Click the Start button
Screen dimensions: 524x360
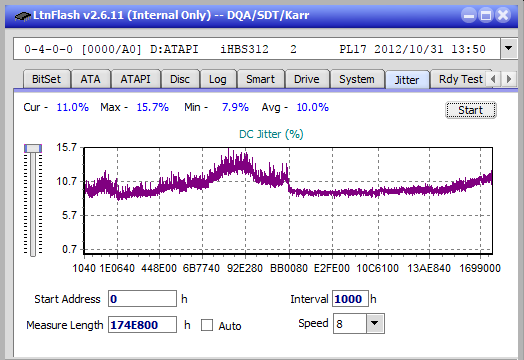coord(471,110)
